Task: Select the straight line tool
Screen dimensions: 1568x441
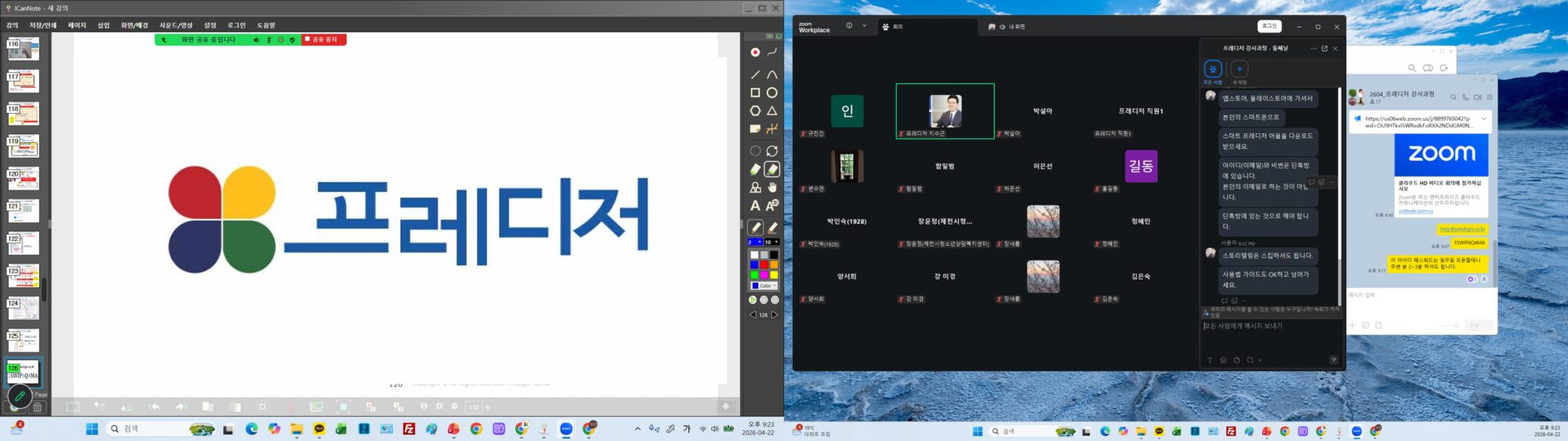Action: point(755,75)
